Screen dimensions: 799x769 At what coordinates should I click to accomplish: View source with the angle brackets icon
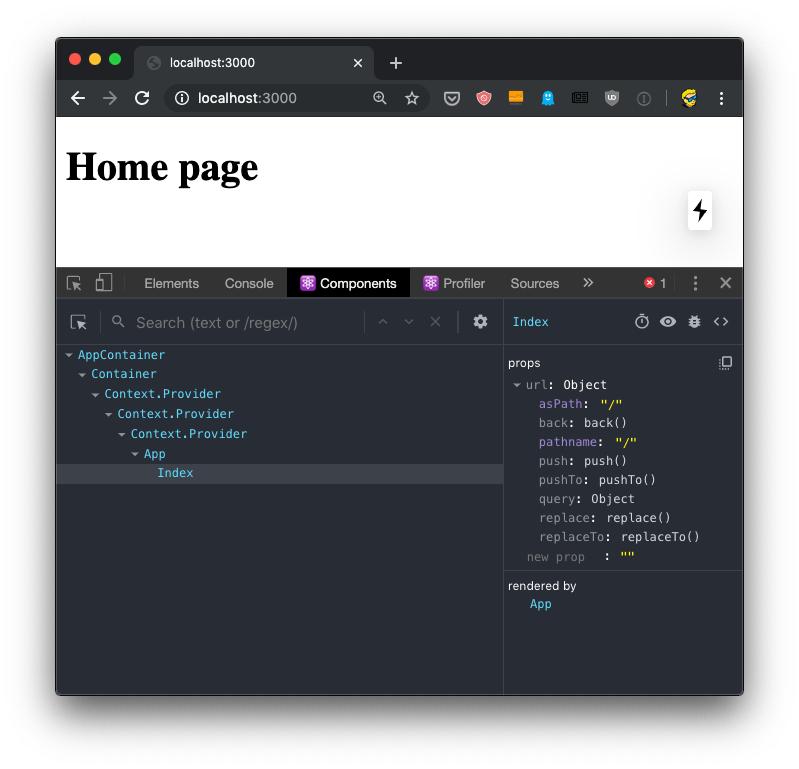click(721, 322)
